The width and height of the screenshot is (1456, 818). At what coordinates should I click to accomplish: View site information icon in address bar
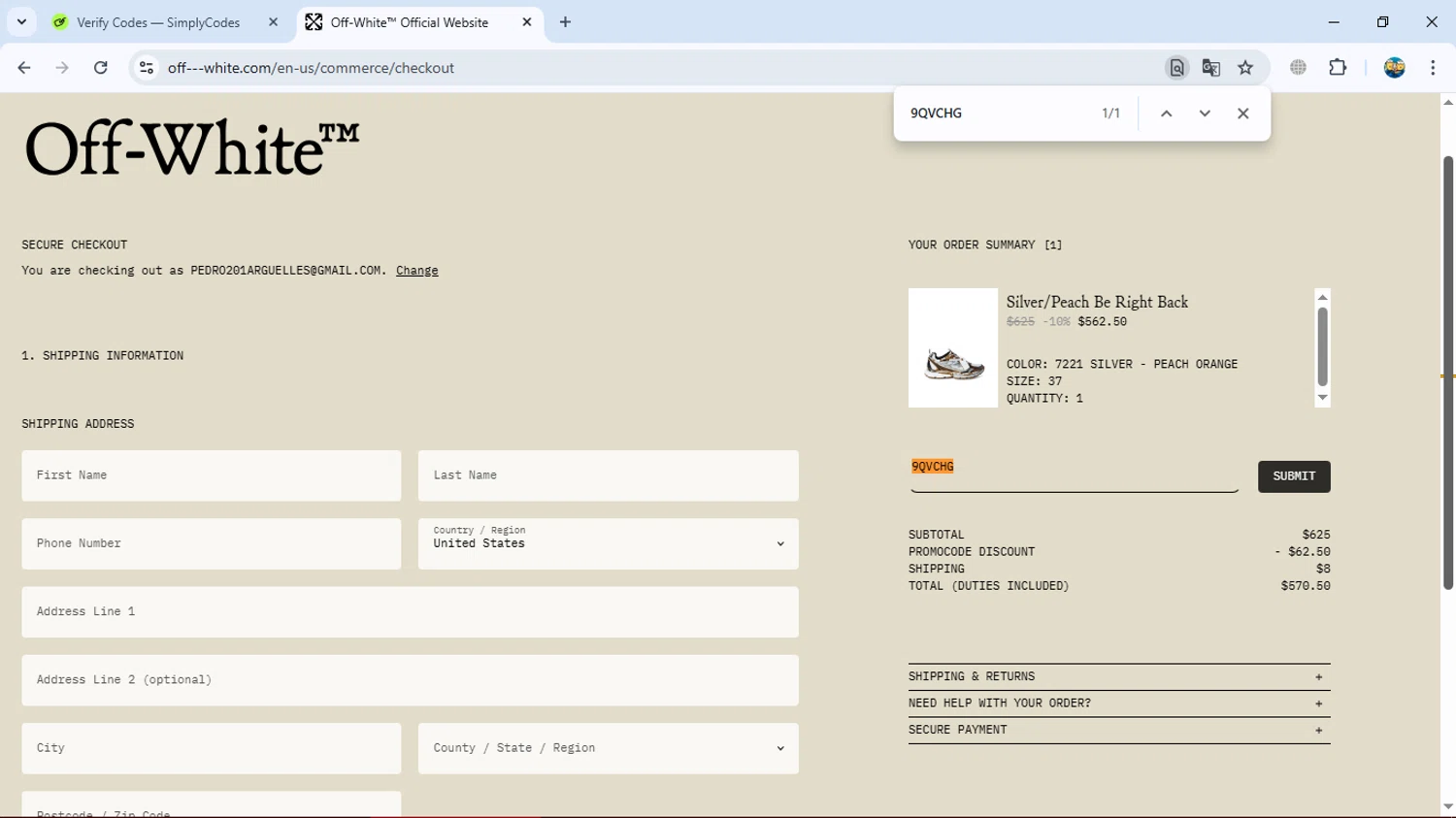147,68
